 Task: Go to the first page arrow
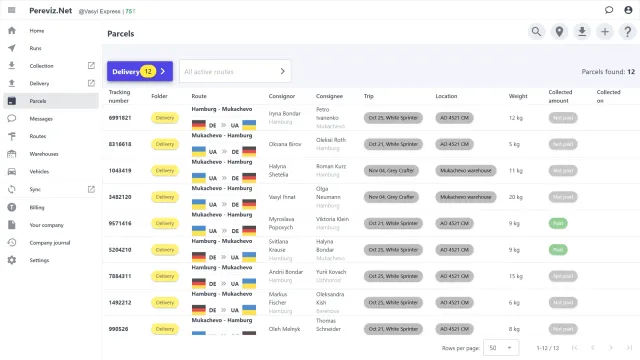point(574,348)
